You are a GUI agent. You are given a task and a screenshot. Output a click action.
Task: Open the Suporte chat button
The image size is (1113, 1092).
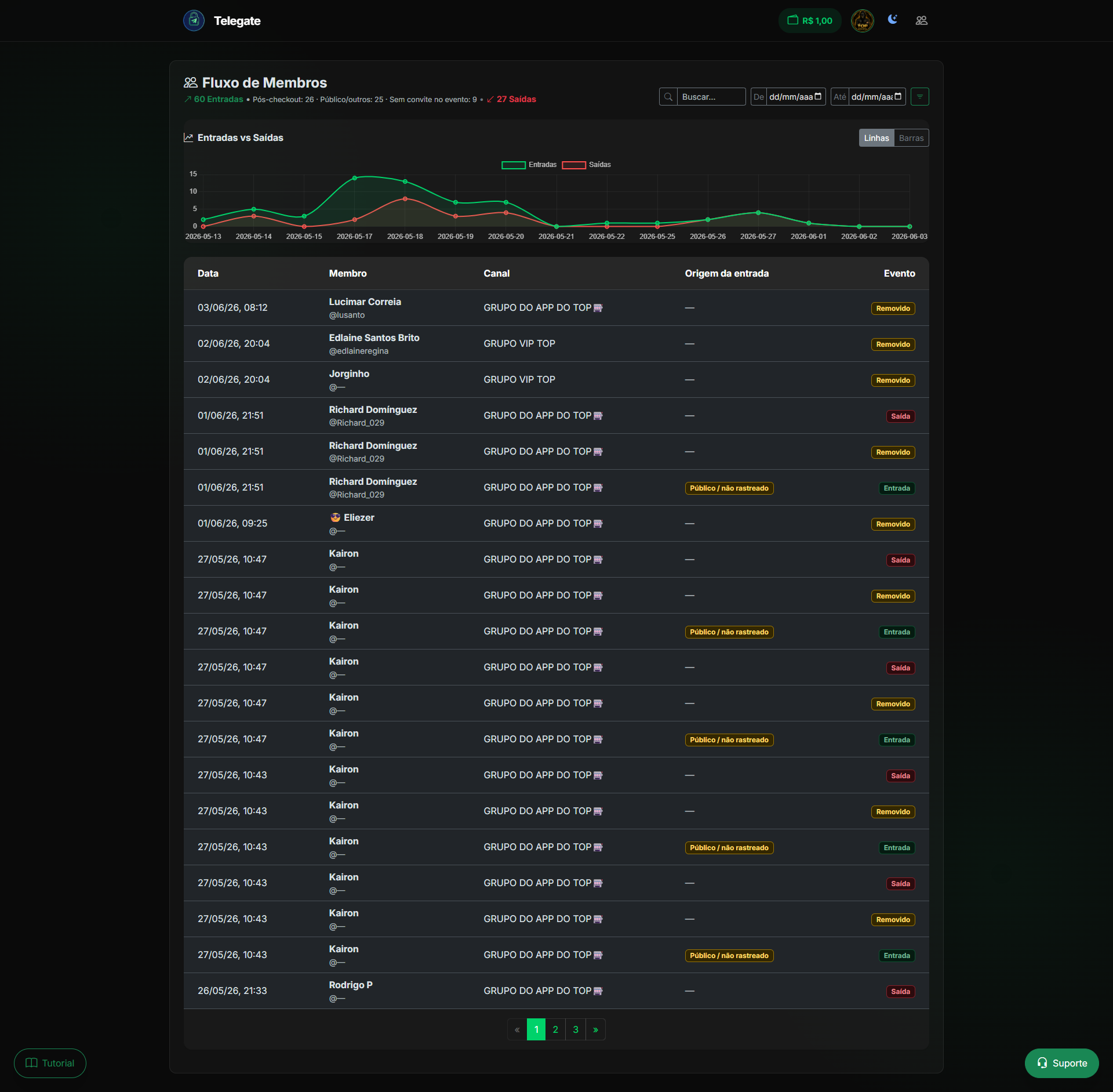[1061, 1064]
